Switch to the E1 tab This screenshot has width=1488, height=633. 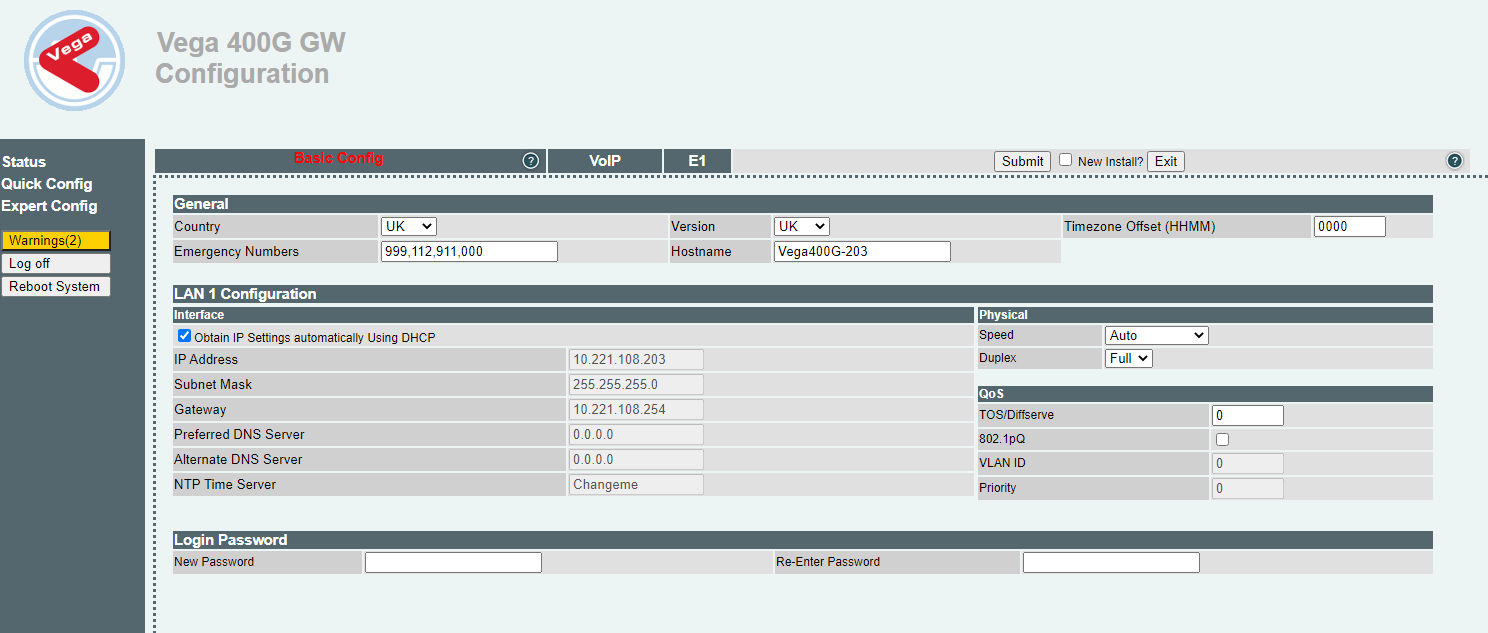[x=697, y=161]
